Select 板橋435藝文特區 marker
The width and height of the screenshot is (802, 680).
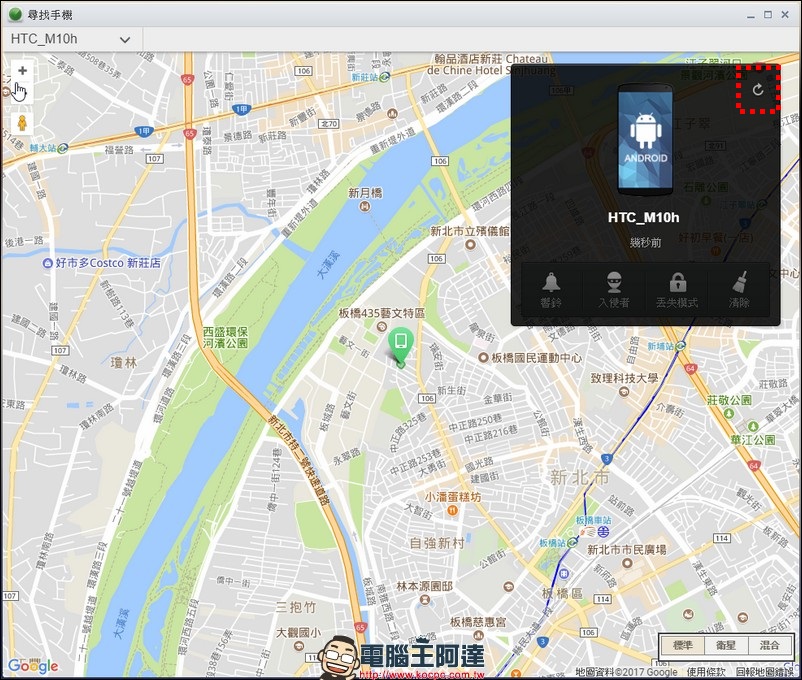381,326
